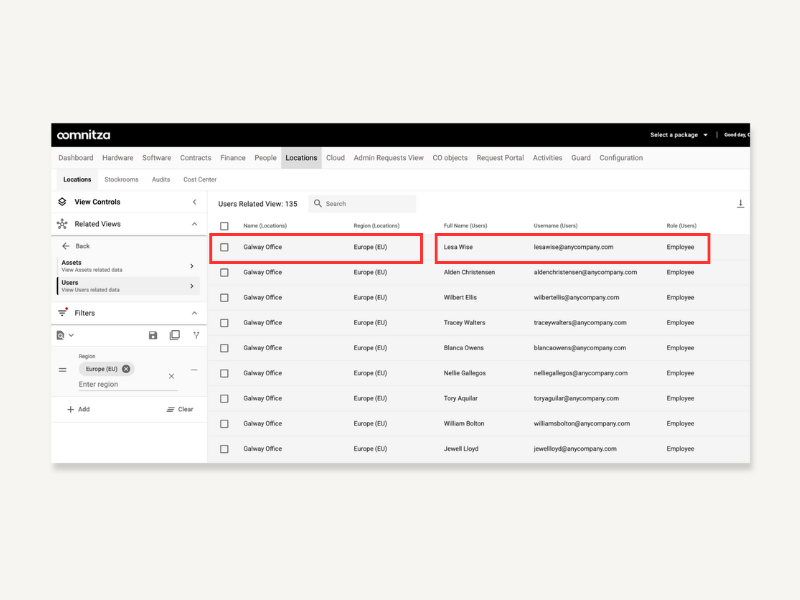Click the View Controls layers icon

click(62, 202)
